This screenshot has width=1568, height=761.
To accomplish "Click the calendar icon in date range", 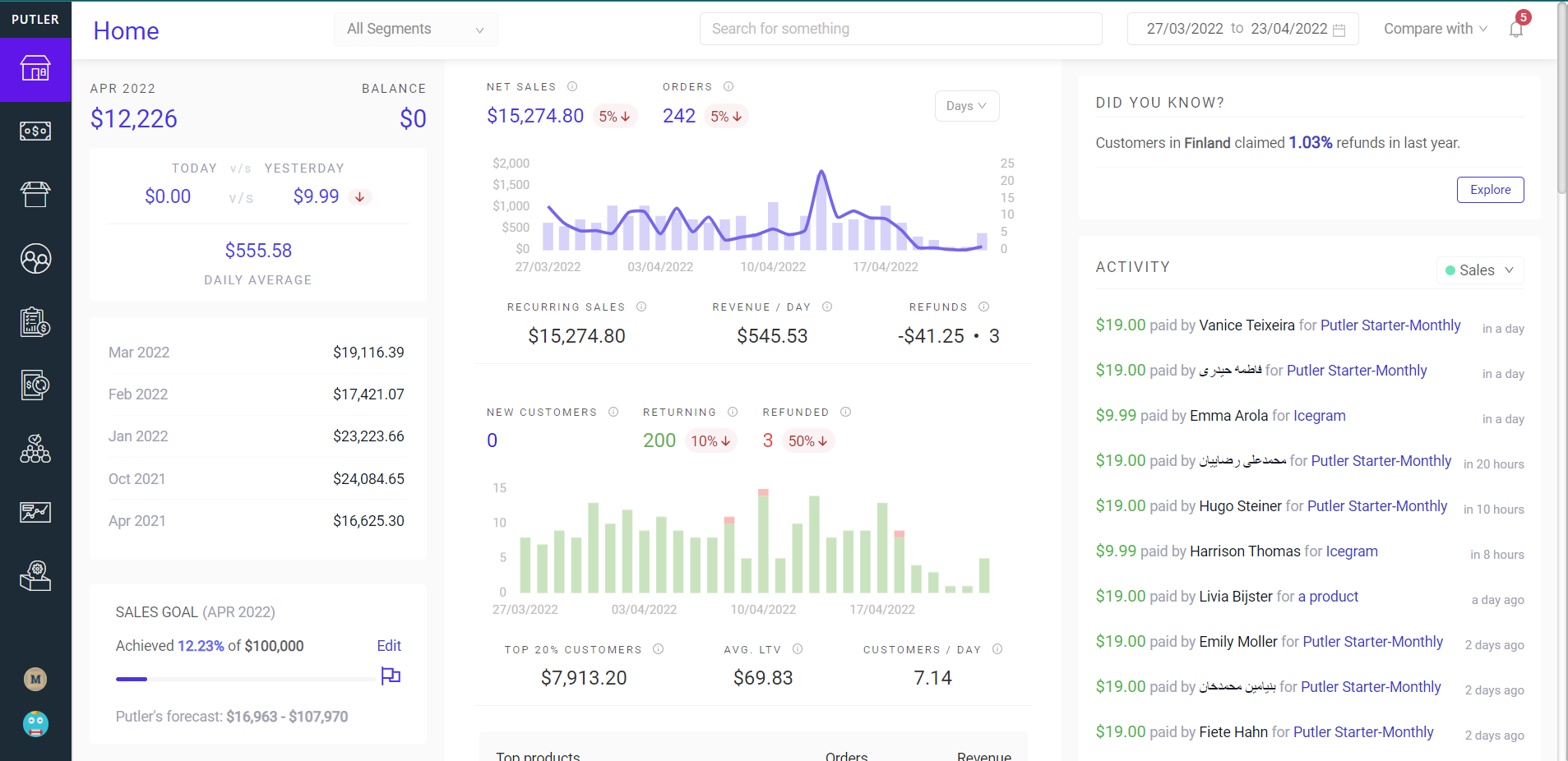I will [x=1339, y=30].
